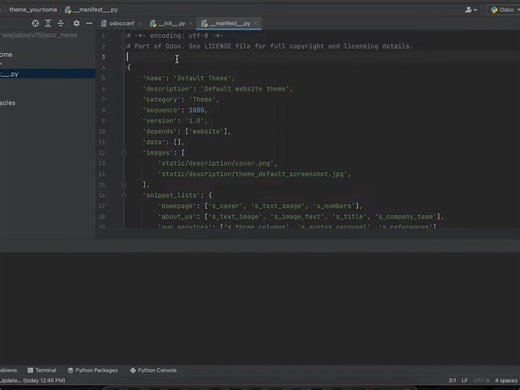Click the Update status message in status bar
This screenshot has height=390, width=520.
click(x=33, y=380)
